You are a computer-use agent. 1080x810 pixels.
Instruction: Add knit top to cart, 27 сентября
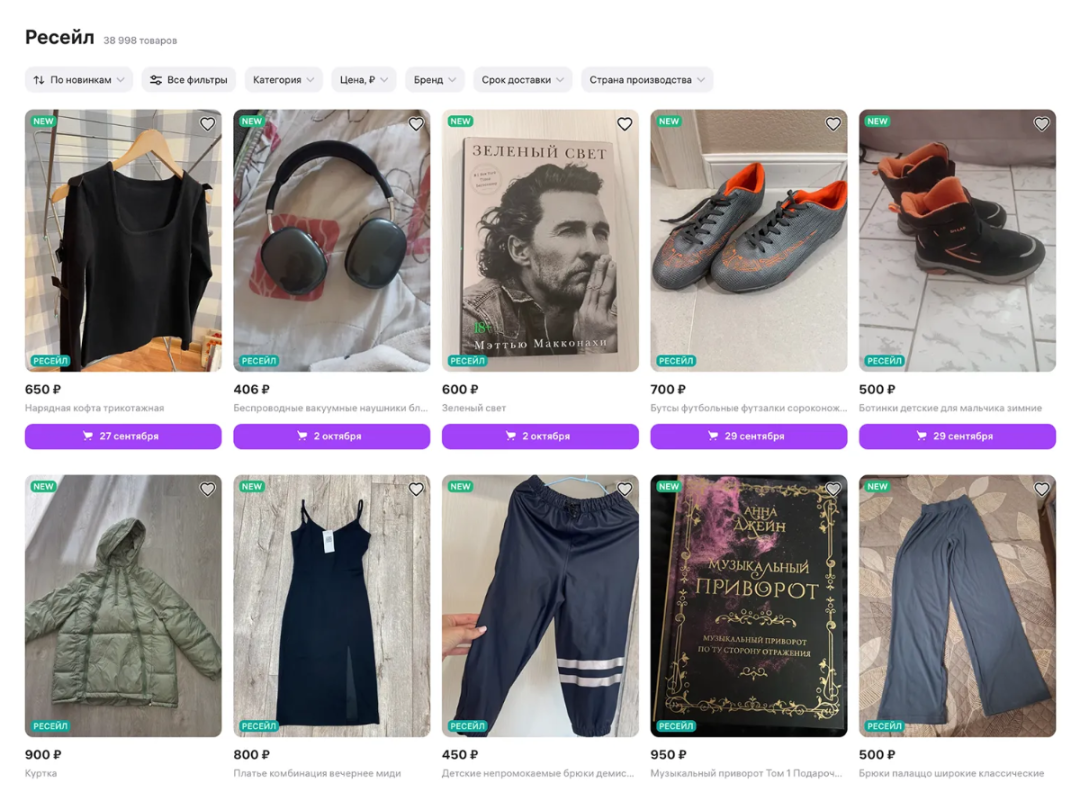coord(123,436)
